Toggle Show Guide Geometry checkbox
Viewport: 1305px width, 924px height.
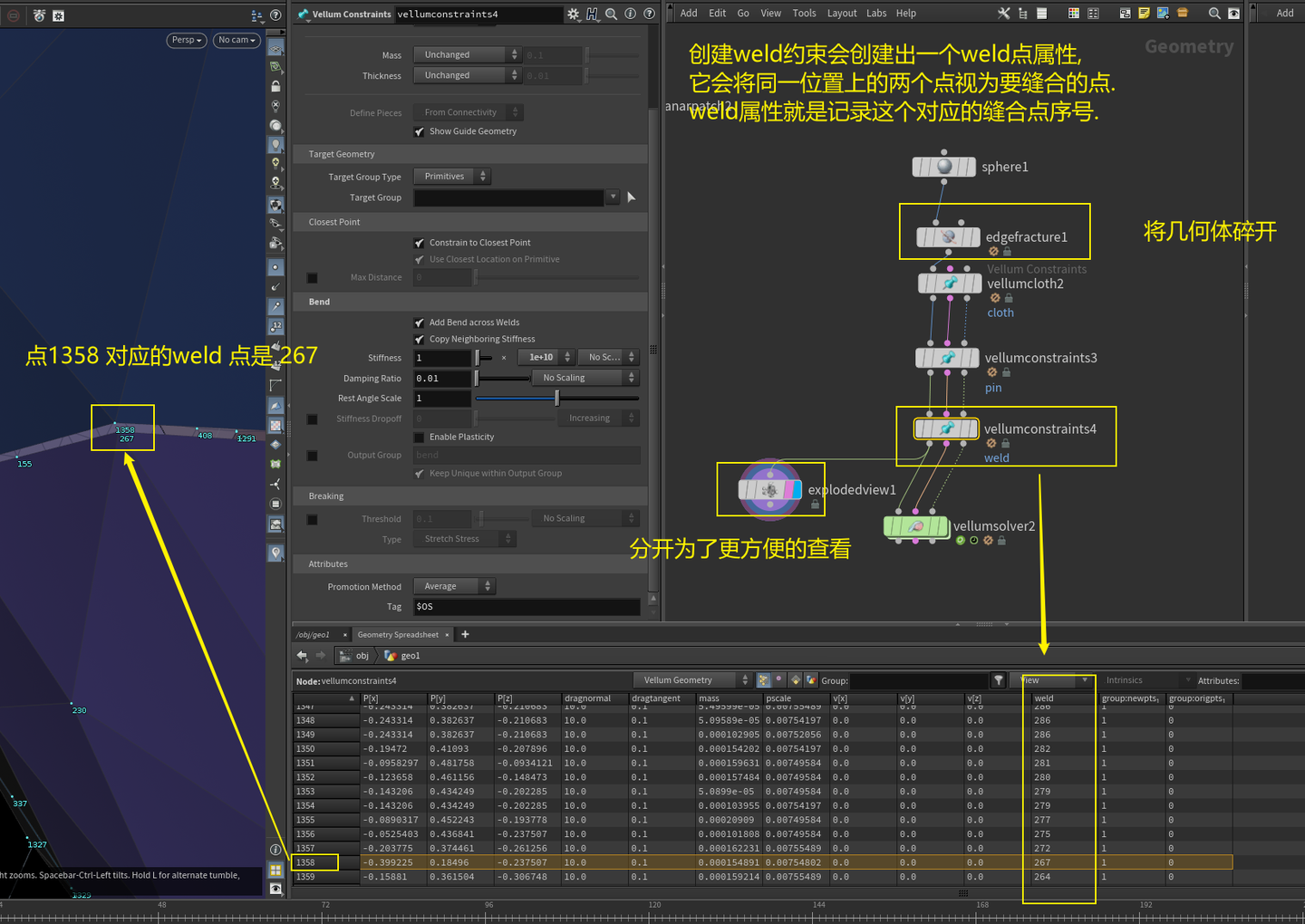(x=420, y=132)
